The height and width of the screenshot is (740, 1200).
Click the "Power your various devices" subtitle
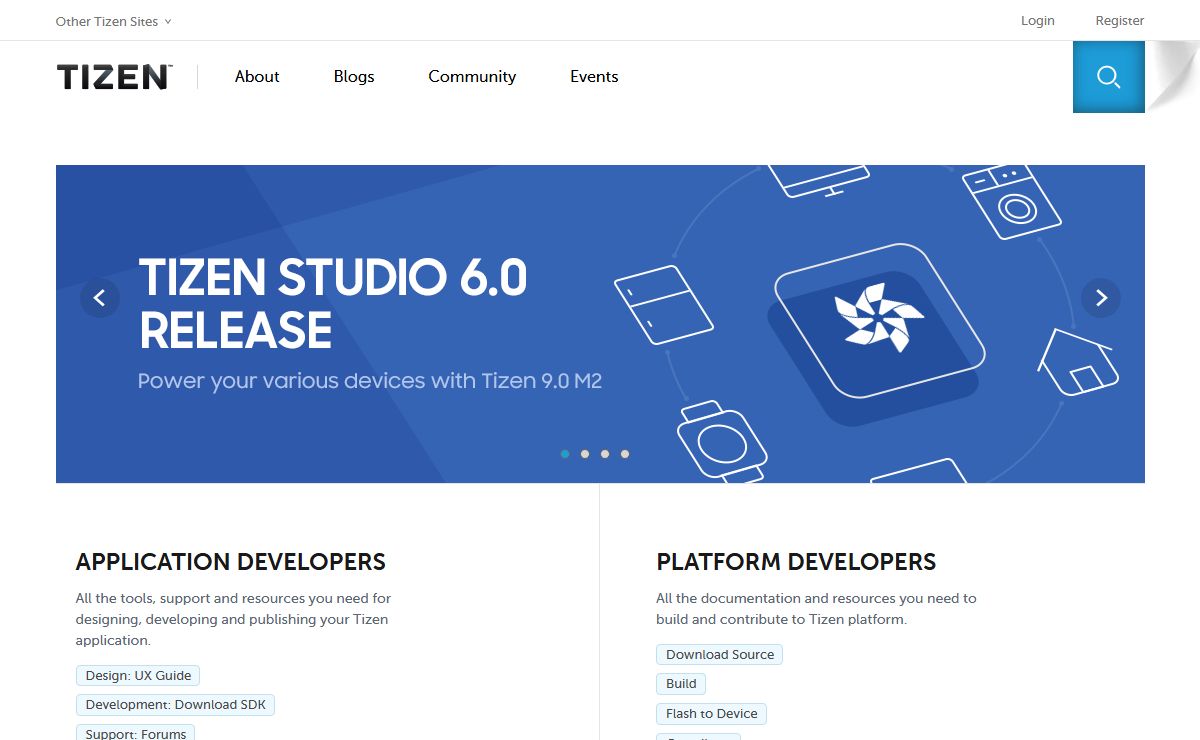[x=370, y=381]
